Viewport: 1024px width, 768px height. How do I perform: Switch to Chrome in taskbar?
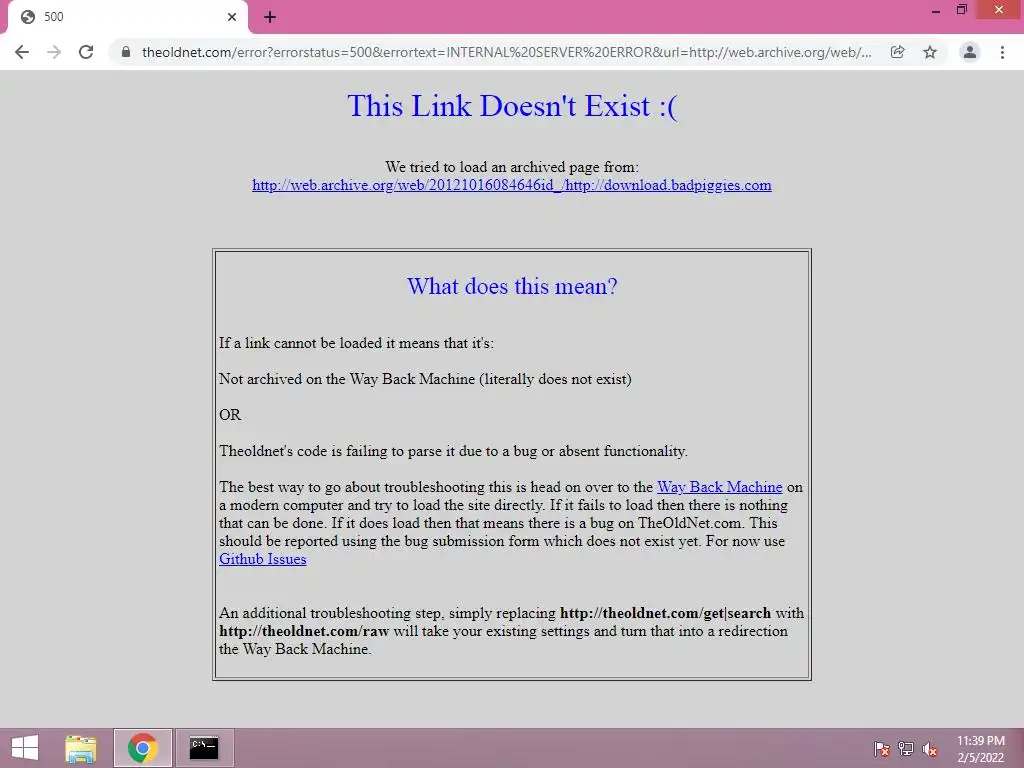pyautogui.click(x=142, y=748)
